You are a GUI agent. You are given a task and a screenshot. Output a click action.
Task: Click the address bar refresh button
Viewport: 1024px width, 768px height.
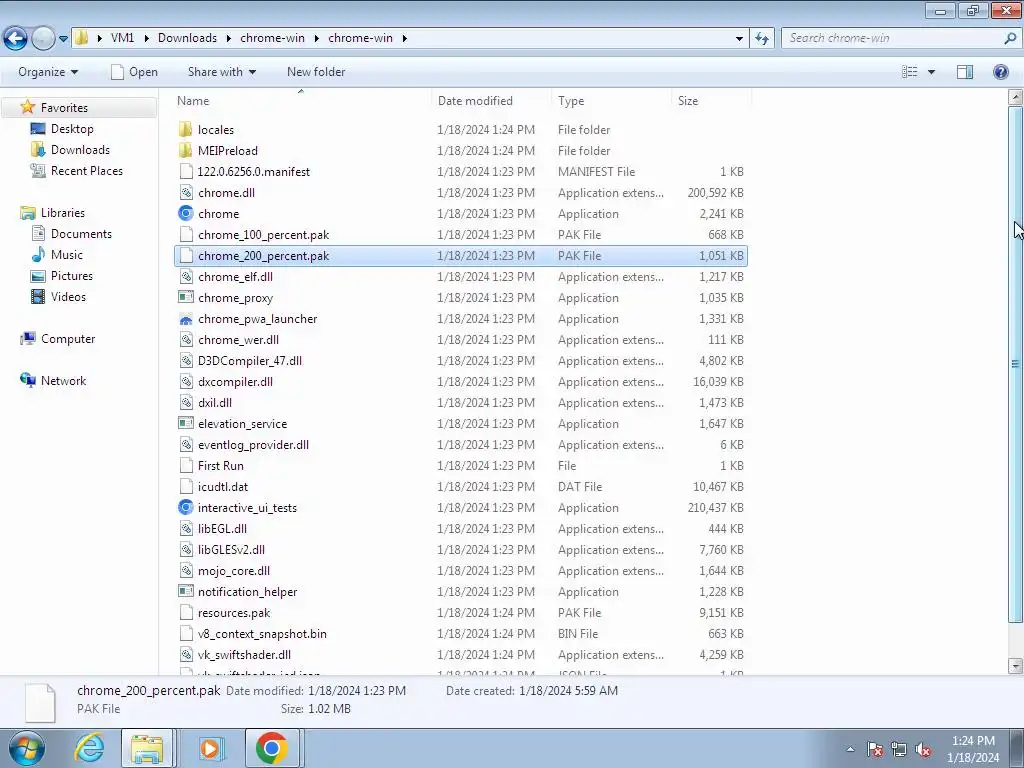tap(761, 38)
